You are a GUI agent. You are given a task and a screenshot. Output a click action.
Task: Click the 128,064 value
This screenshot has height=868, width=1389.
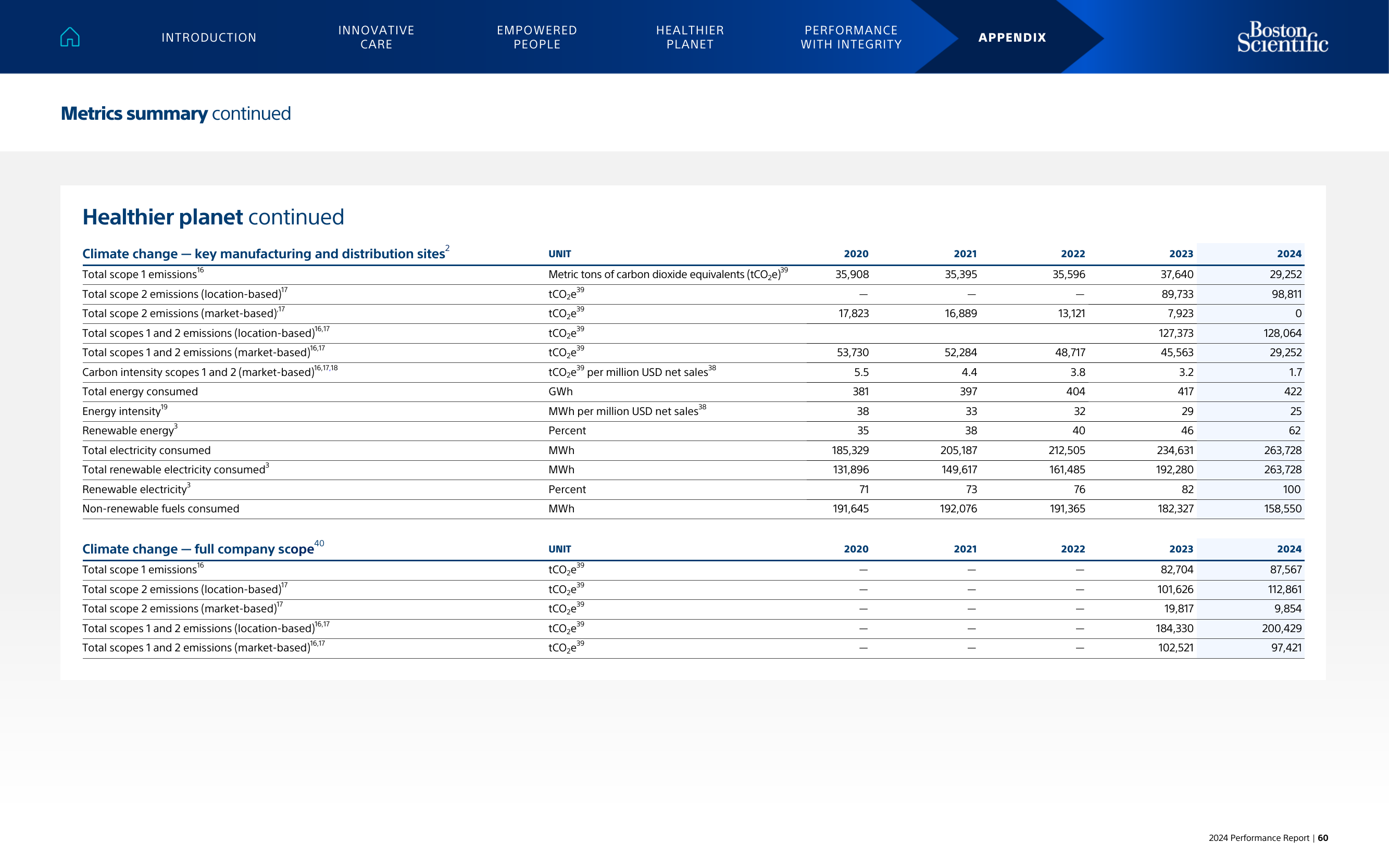(x=1283, y=333)
